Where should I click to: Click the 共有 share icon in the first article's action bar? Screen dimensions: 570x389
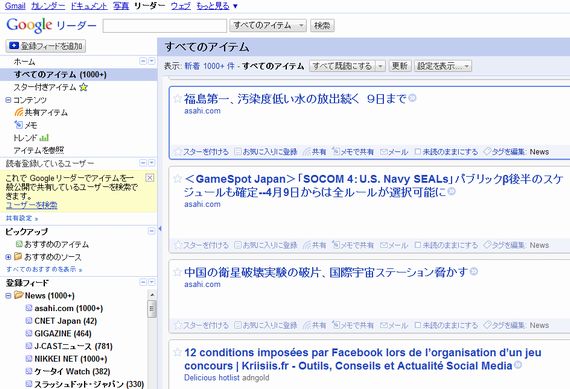[x=307, y=152]
